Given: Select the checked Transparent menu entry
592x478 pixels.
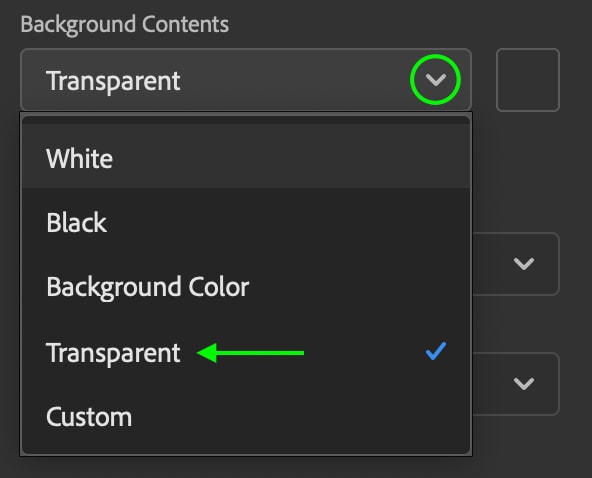Looking at the screenshot, I should coord(246,352).
